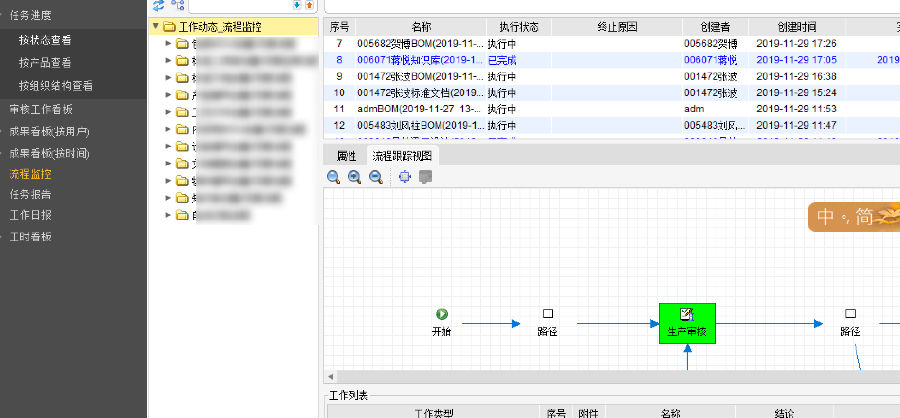Select the 工作动态_流程监控 folder
Image resolution: width=900 pixels, height=418 pixels.
point(221,26)
